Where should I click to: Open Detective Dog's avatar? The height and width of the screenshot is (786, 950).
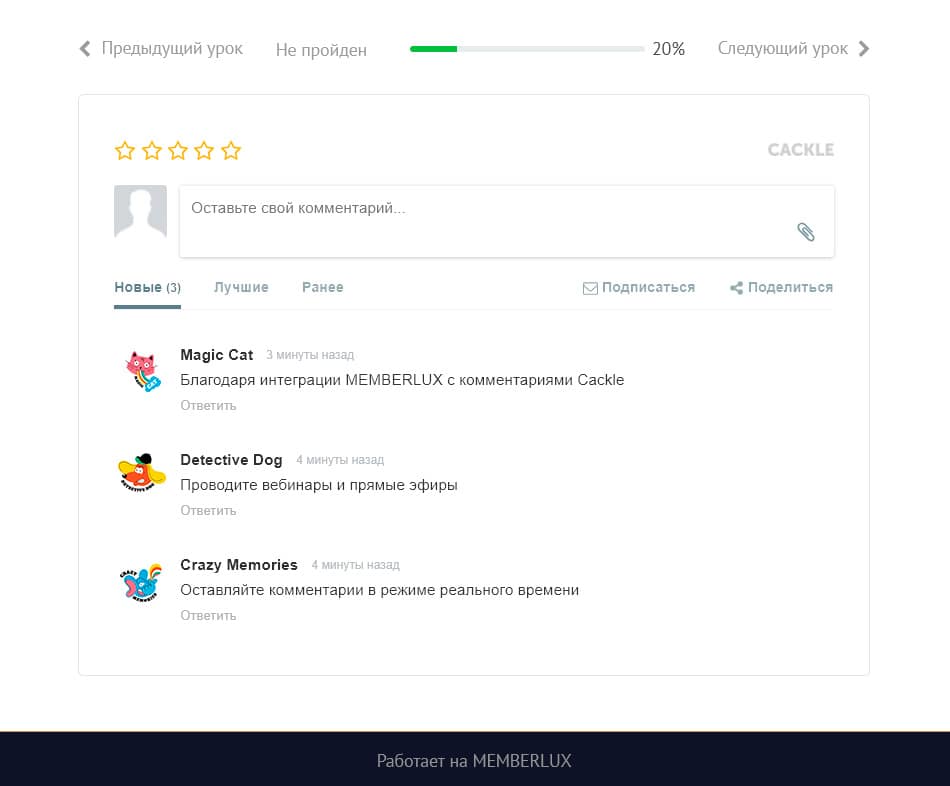coord(141,473)
